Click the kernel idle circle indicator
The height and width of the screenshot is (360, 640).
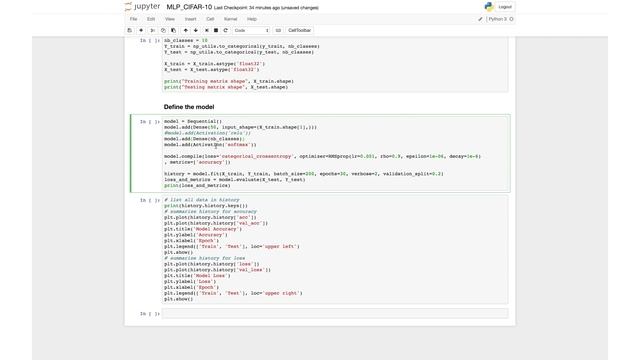click(511, 19)
